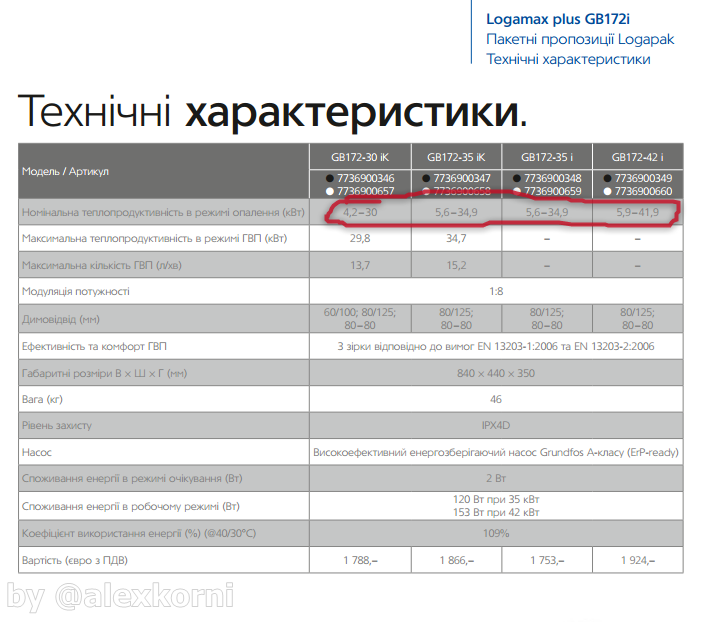Click the 'Вага (кг)' row label

42,400
